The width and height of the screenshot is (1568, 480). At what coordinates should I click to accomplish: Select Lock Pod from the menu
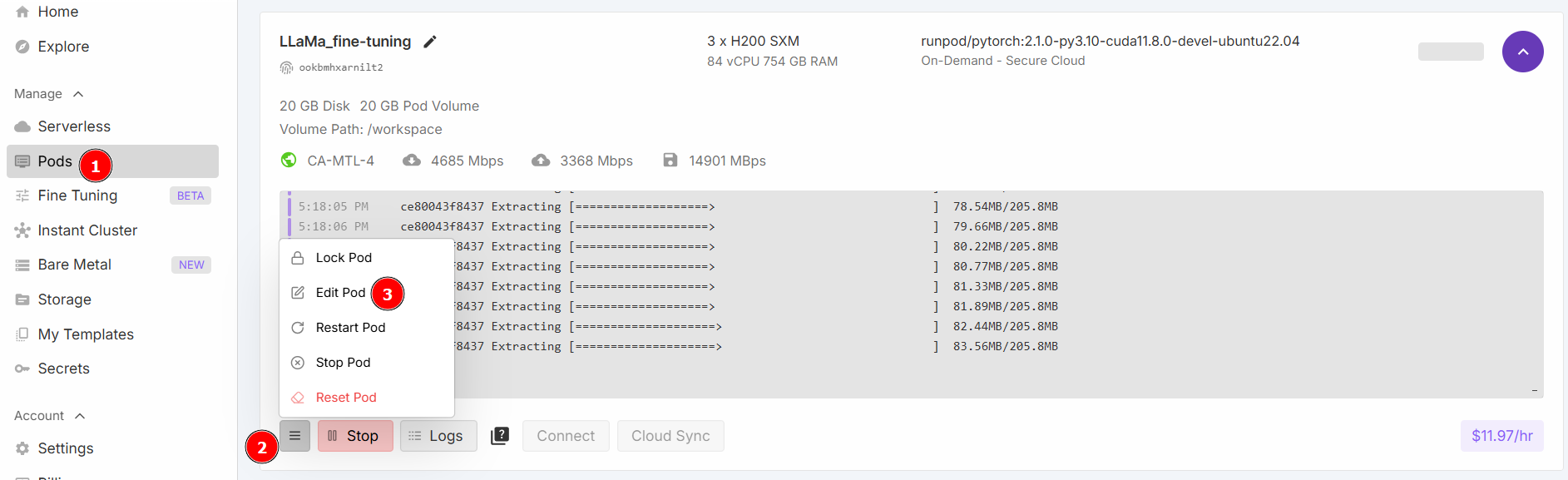point(344,258)
